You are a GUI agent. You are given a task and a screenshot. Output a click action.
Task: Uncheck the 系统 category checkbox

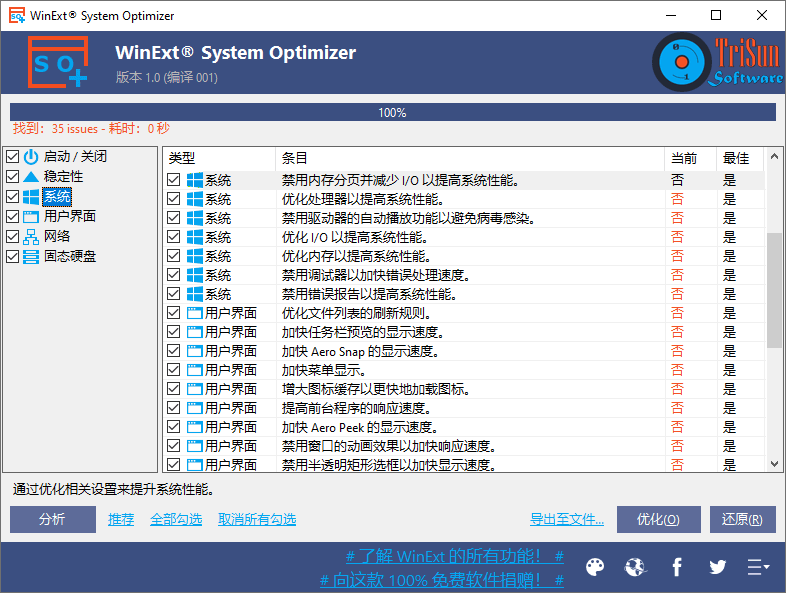[13, 196]
